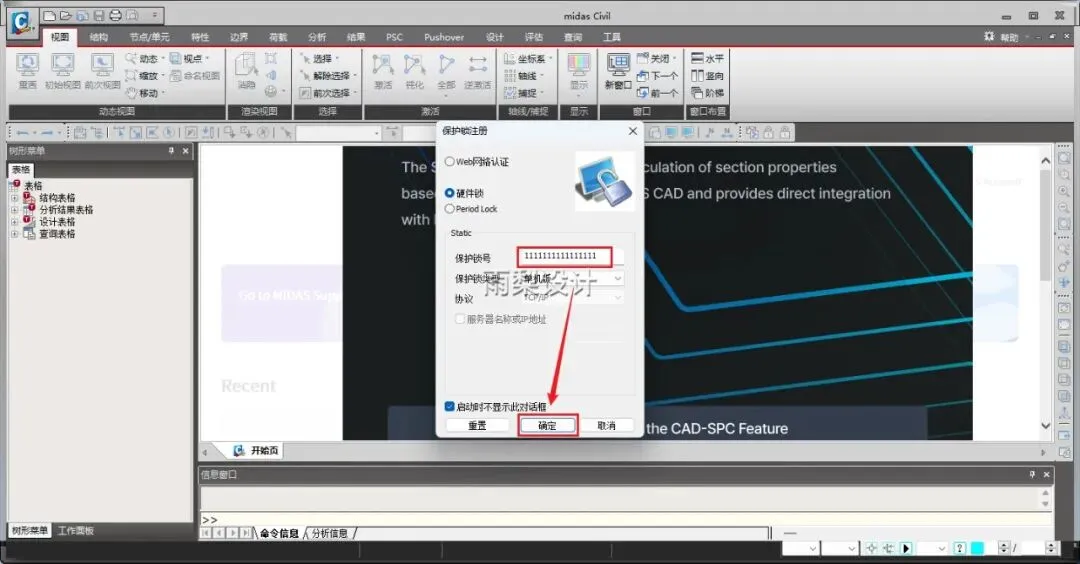1080x564 pixels.
Task: Toggle the 服务器名称或IP地址 checkbox
Action: click(x=459, y=319)
